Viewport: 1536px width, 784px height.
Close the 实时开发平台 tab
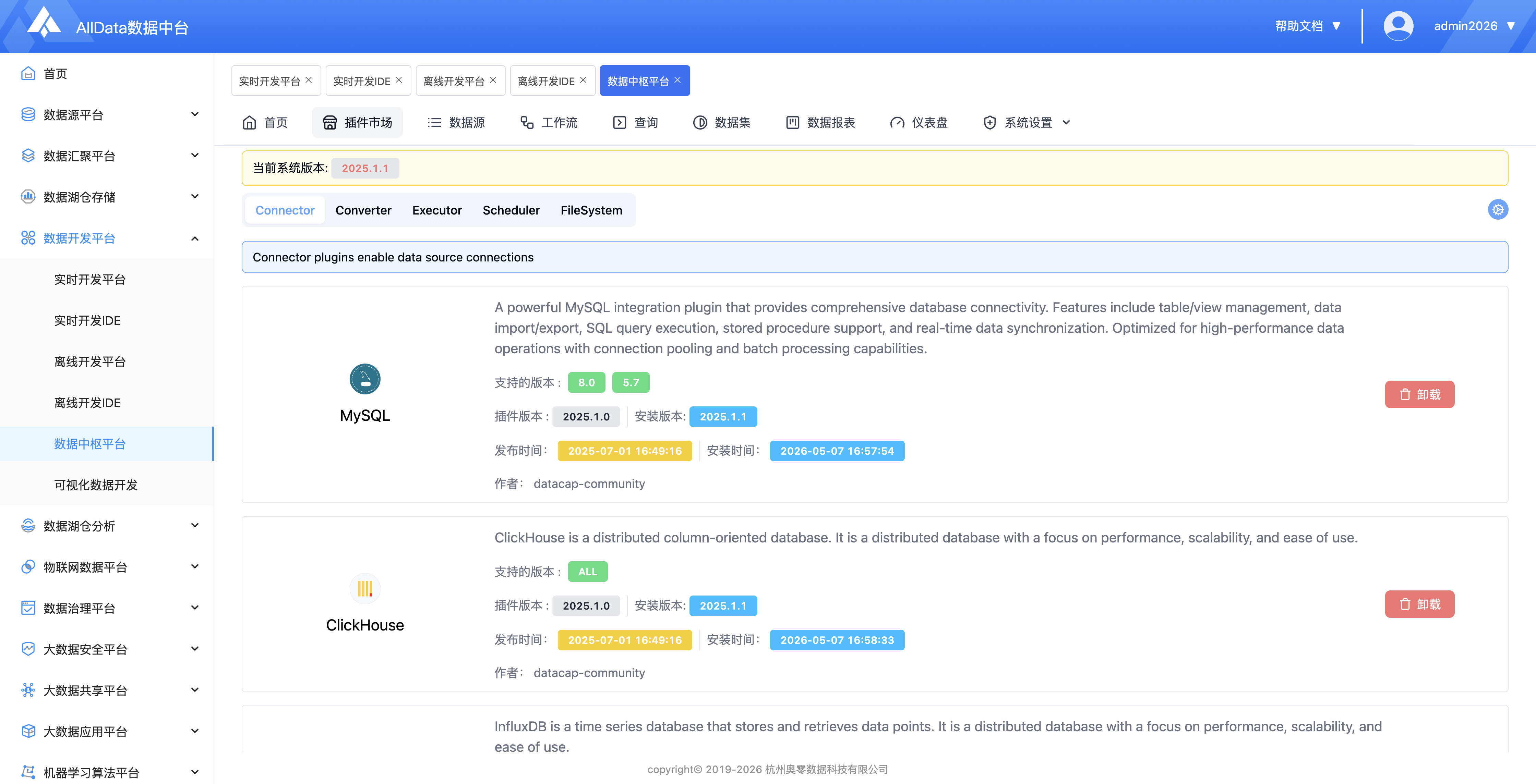pos(309,80)
